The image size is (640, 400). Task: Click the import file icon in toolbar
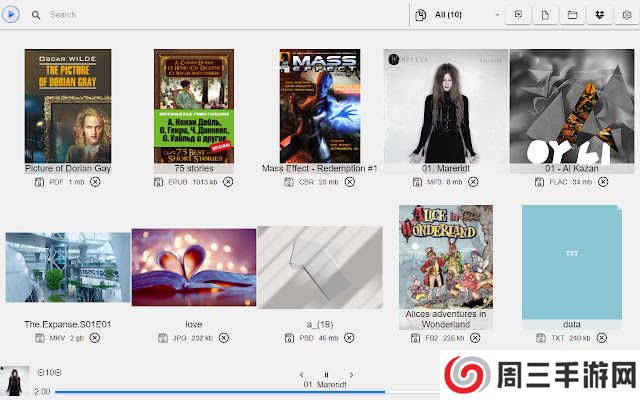[x=518, y=15]
